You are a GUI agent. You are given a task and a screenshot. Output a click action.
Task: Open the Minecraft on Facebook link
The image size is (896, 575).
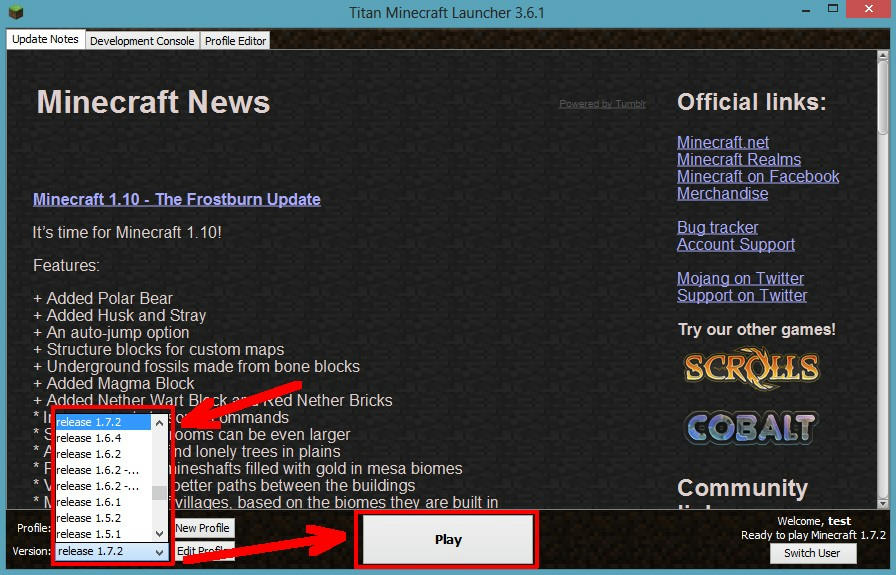click(758, 177)
